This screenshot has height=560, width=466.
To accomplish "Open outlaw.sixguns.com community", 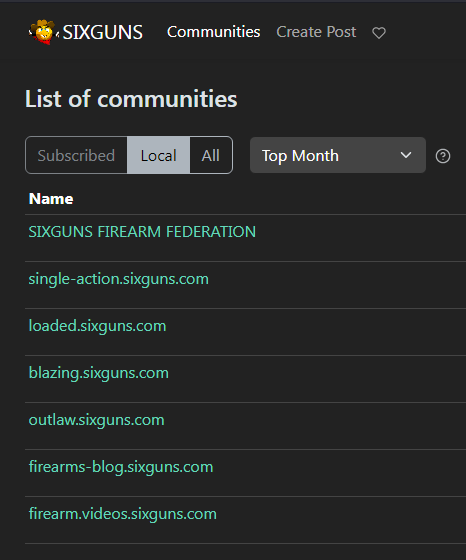I will (x=96, y=420).
